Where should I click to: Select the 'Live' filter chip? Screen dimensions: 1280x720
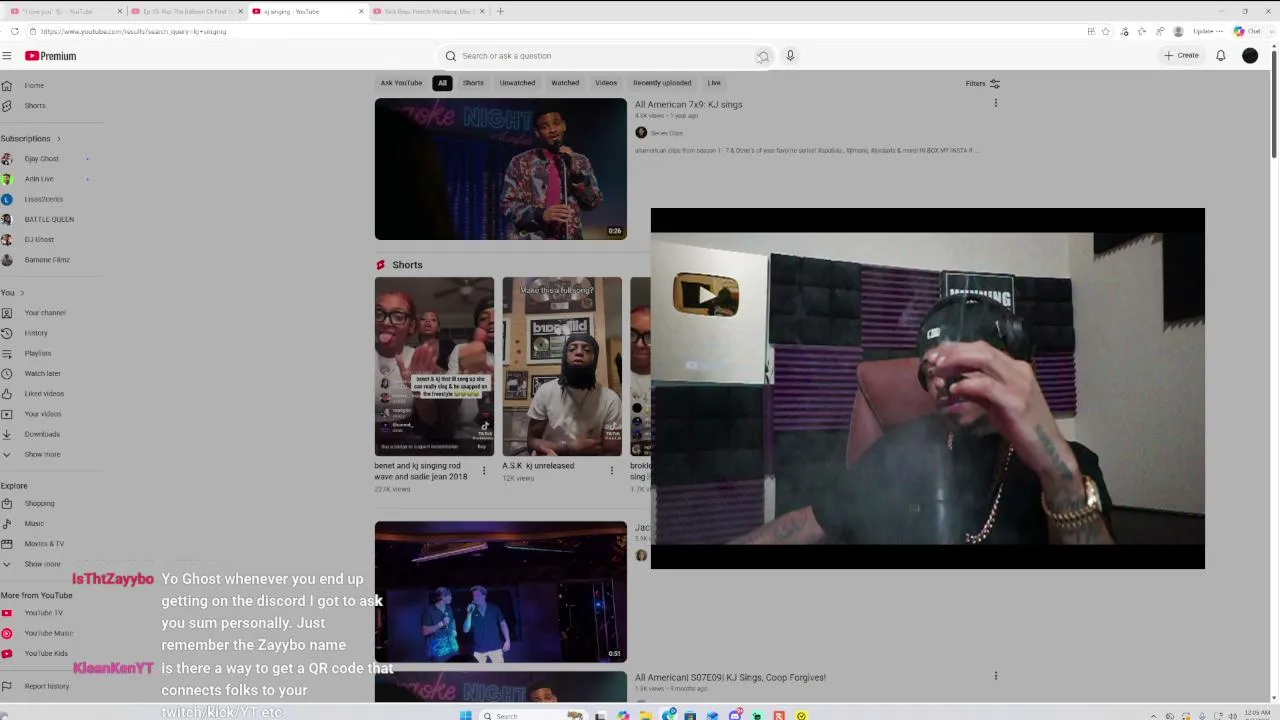[714, 83]
